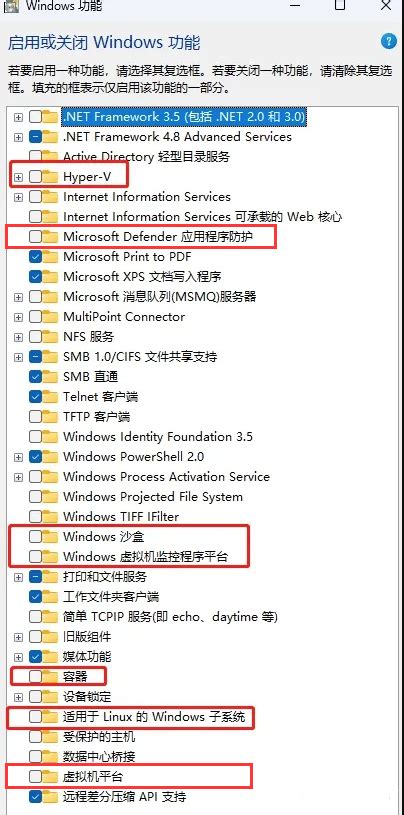Click the Windows 沙盒 folder icon
The height and width of the screenshot is (815, 404).
[x=50, y=536]
